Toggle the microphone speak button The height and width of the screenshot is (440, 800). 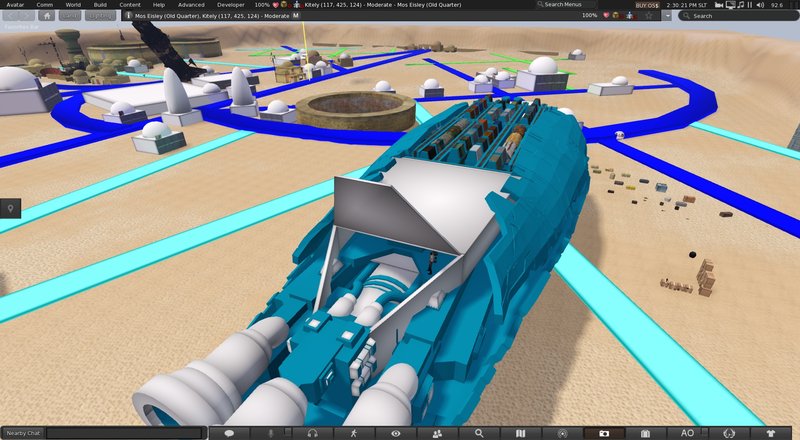tap(270, 433)
